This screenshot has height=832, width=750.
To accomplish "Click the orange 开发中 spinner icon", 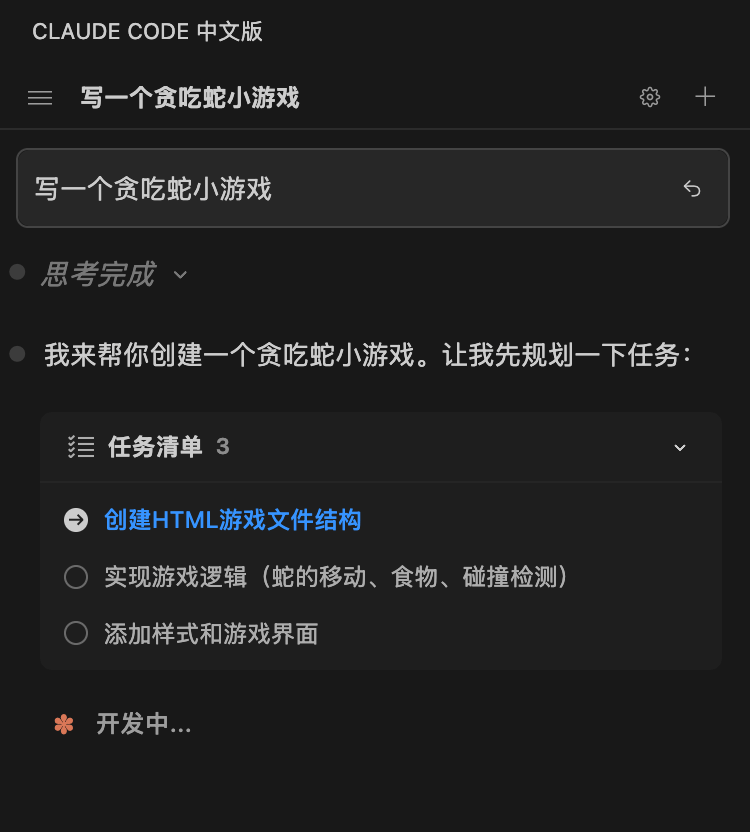I will click(x=64, y=724).
